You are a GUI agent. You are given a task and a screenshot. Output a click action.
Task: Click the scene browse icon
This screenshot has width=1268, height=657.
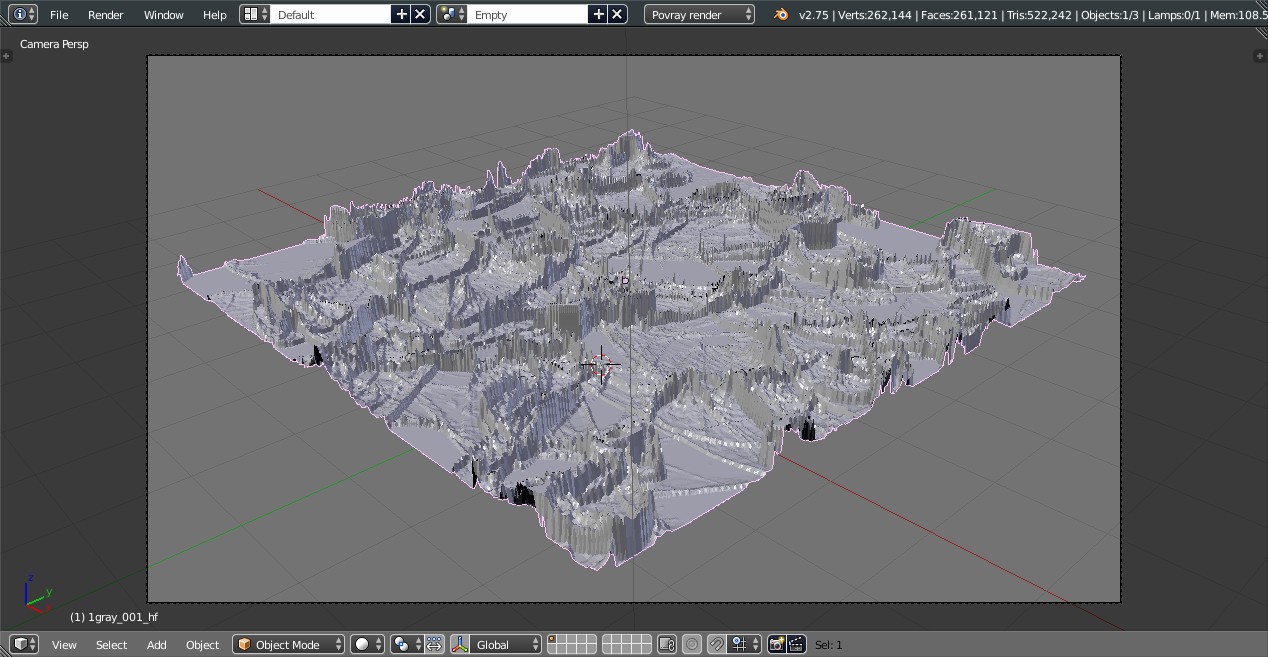tap(453, 14)
